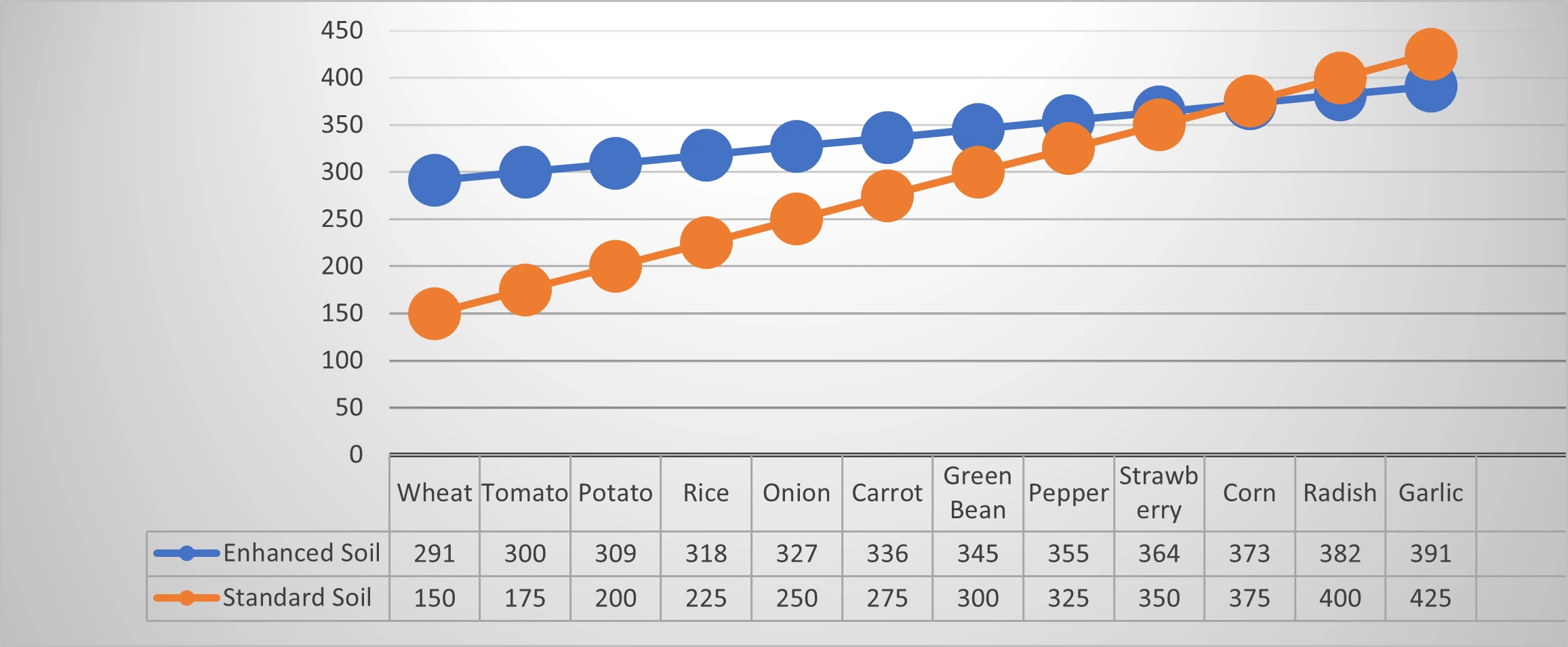Click the 100 vertical axis label
The image size is (1568, 647).
(342, 360)
